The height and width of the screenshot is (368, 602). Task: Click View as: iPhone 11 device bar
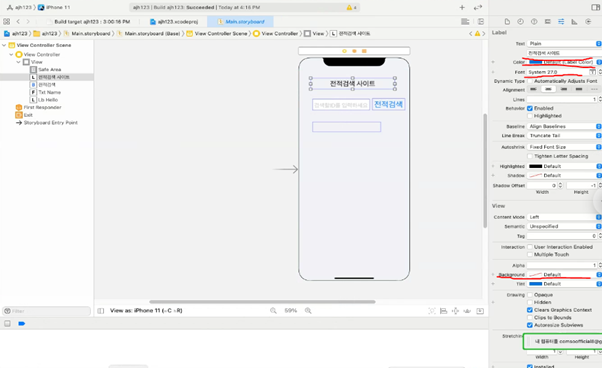[146, 311]
